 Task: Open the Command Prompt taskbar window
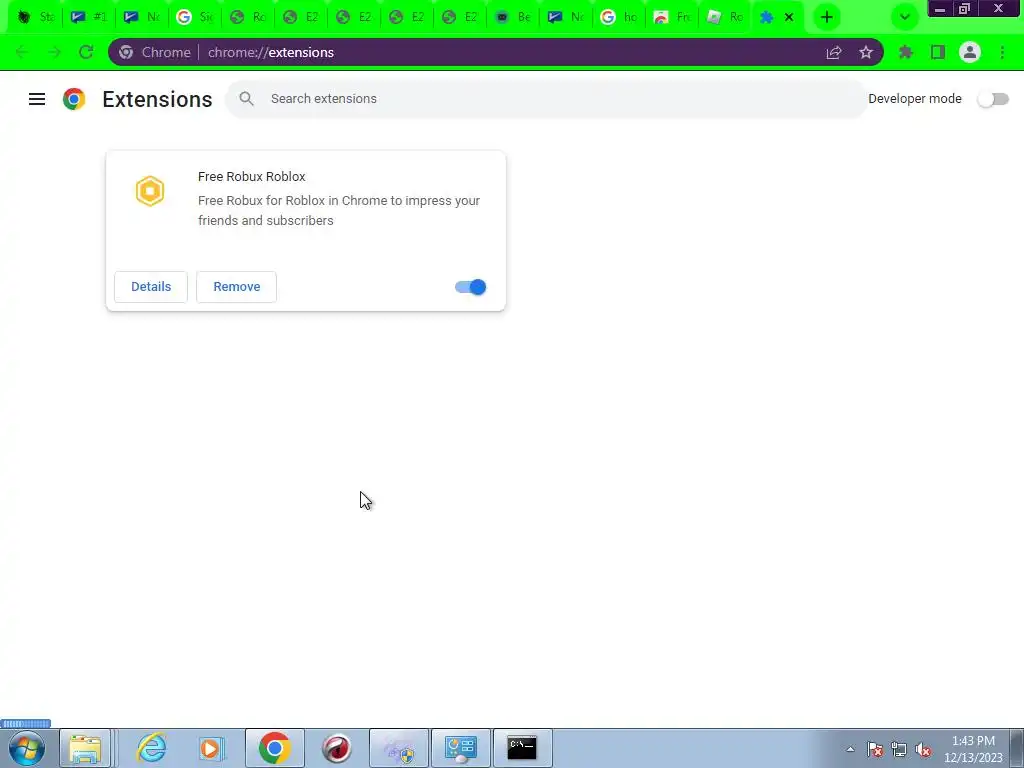point(522,748)
